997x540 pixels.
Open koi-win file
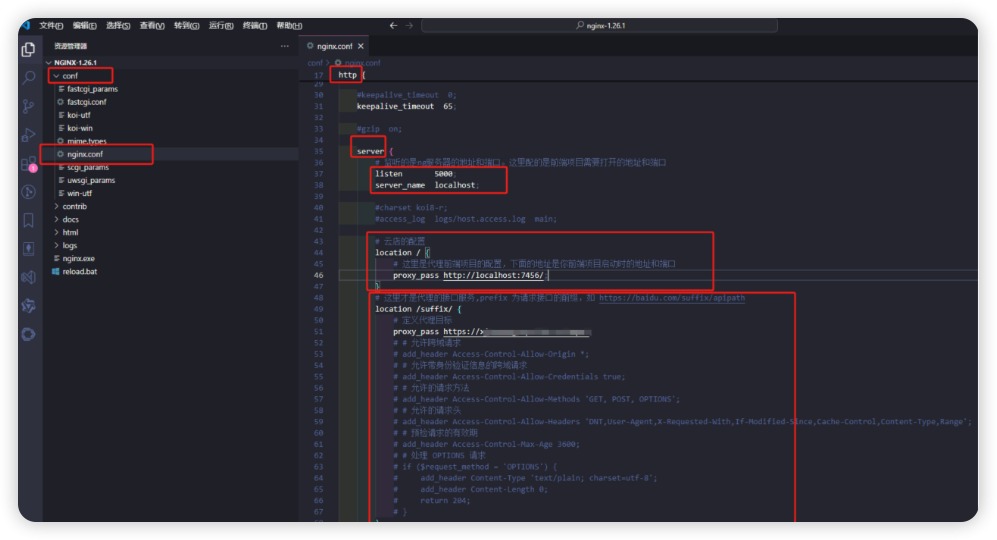pyautogui.click(x=171, y=128)
